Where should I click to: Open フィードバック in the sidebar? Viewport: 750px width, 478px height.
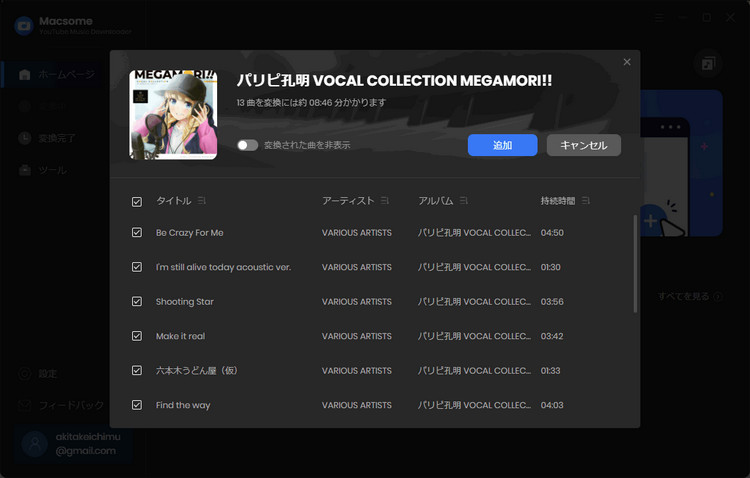click(71, 405)
